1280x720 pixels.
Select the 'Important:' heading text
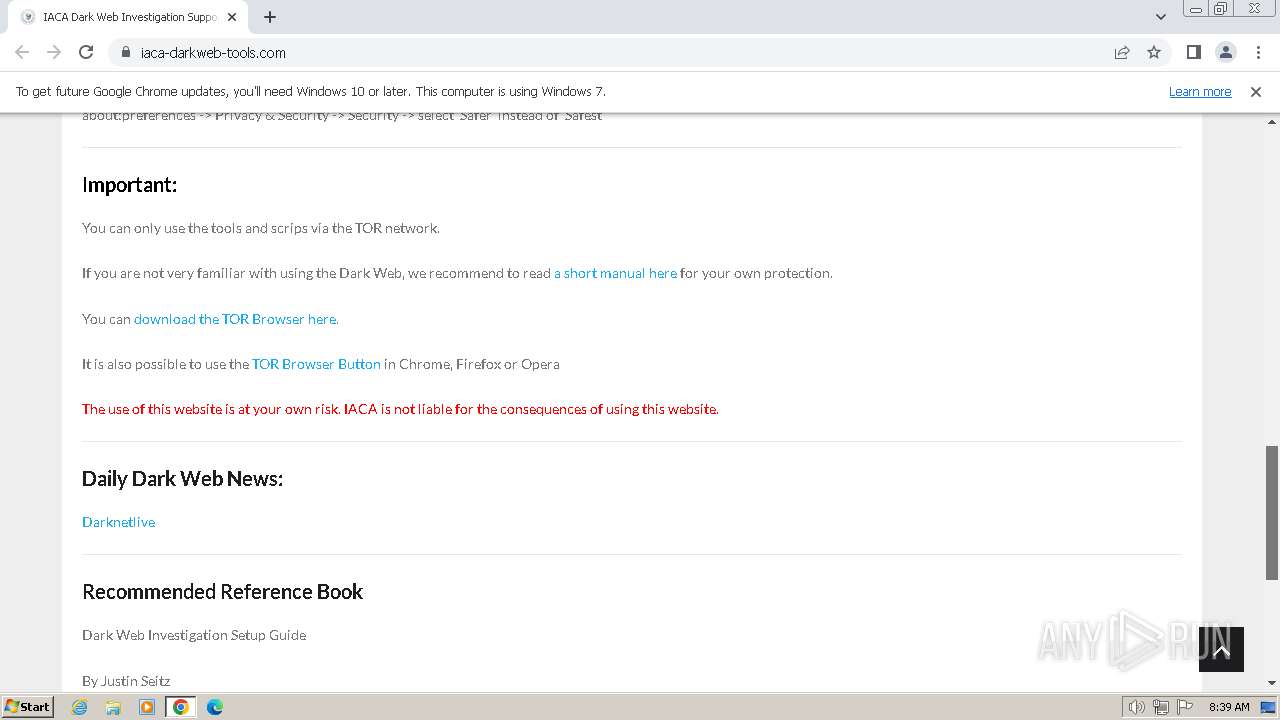(129, 185)
